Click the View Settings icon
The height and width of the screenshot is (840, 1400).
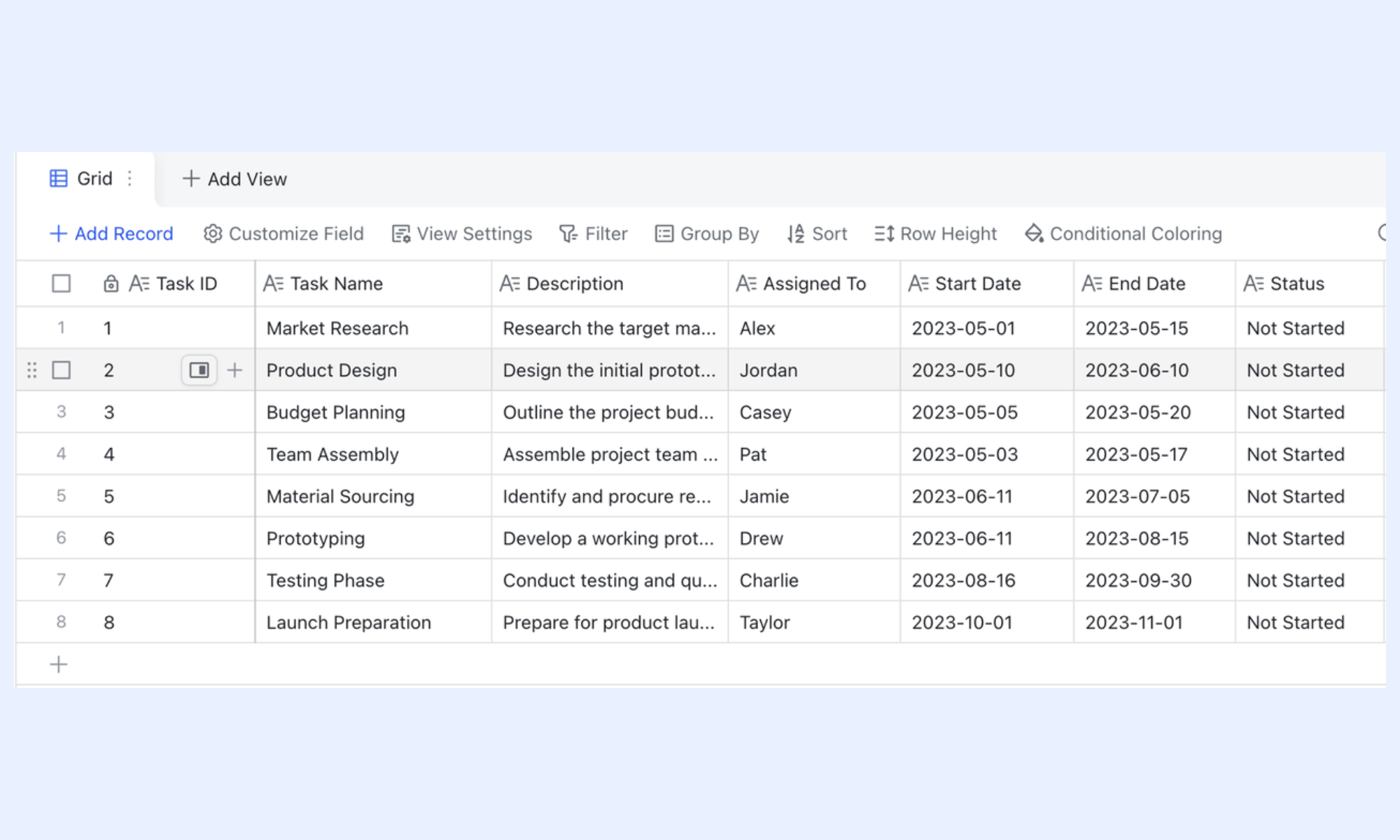click(401, 234)
